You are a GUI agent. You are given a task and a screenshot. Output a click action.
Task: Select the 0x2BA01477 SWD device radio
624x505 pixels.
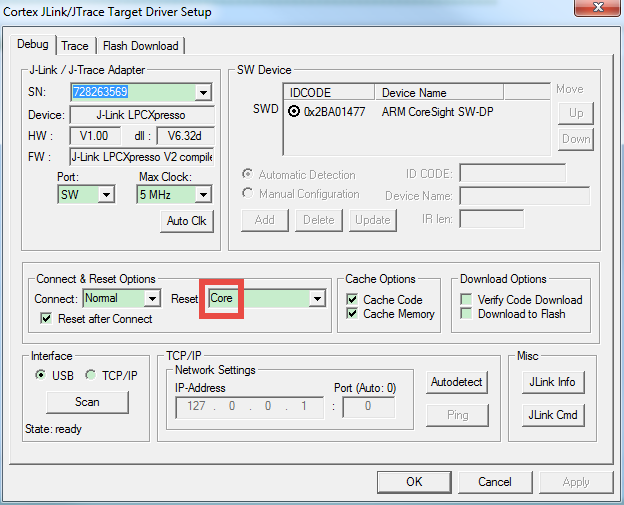click(294, 111)
